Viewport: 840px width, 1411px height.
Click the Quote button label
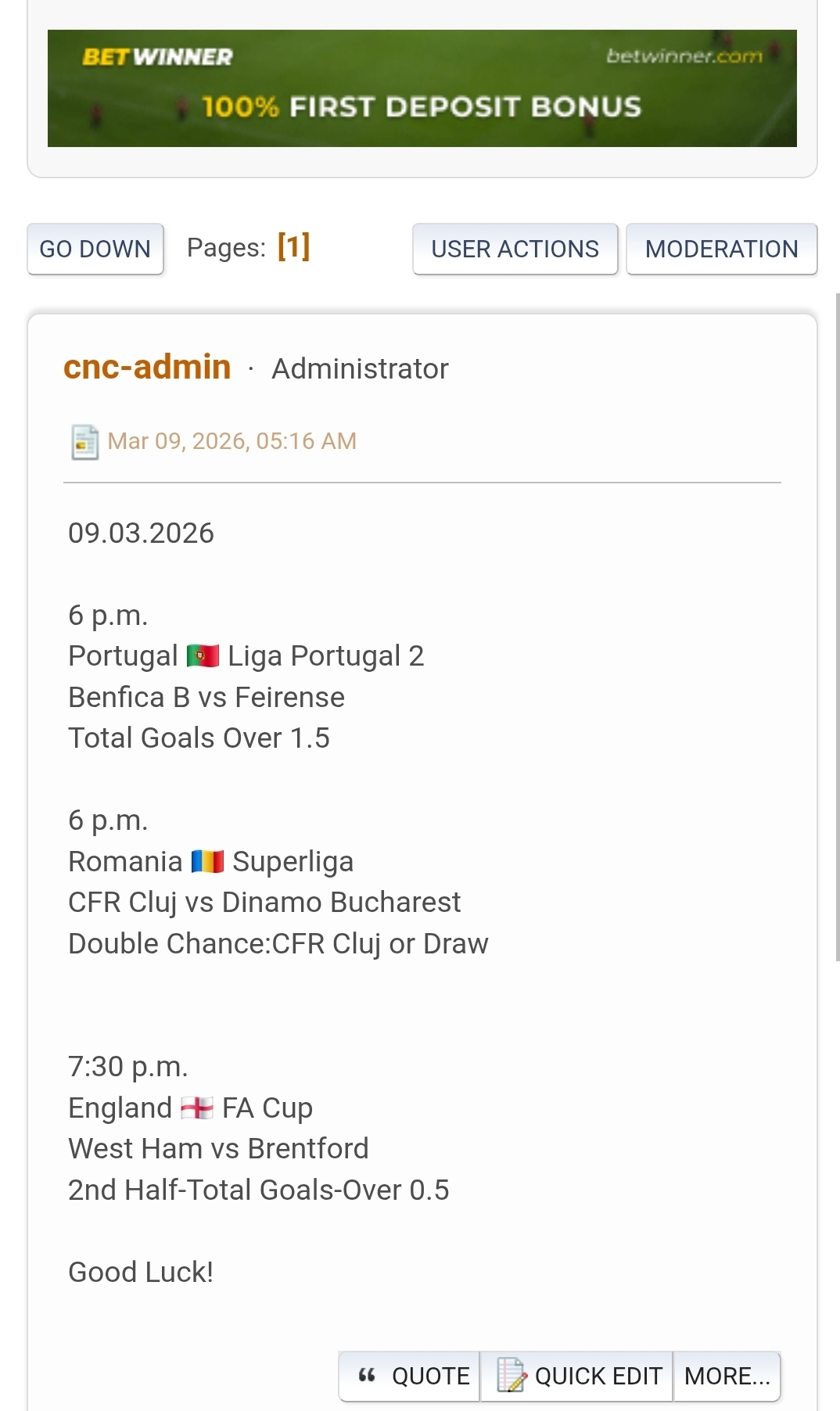pyautogui.click(x=430, y=1376)
